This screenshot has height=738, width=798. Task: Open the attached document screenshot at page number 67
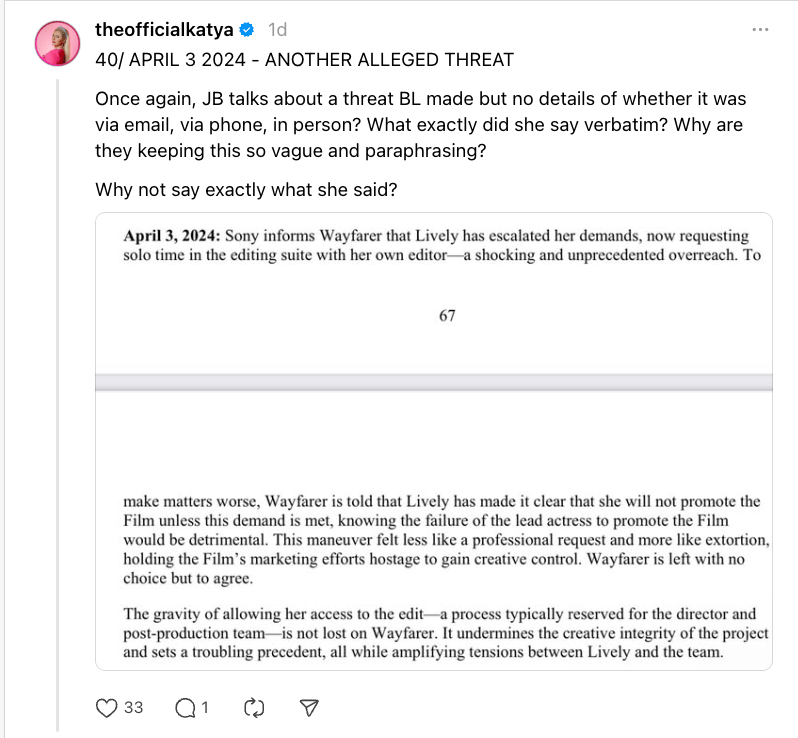click(x=447, y=315)
